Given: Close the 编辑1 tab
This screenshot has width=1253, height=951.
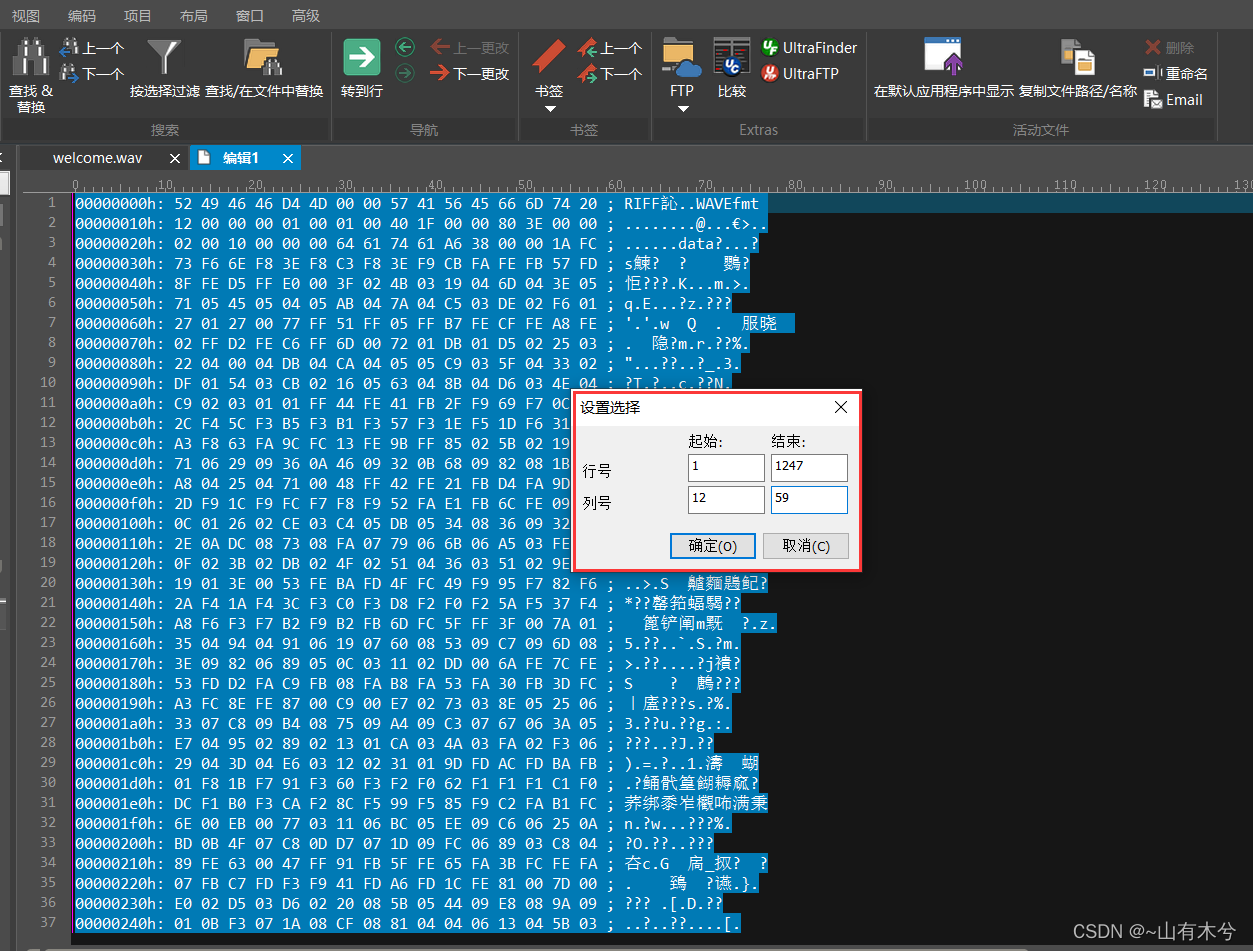Looking at the screenshot, I should (288, 158).
